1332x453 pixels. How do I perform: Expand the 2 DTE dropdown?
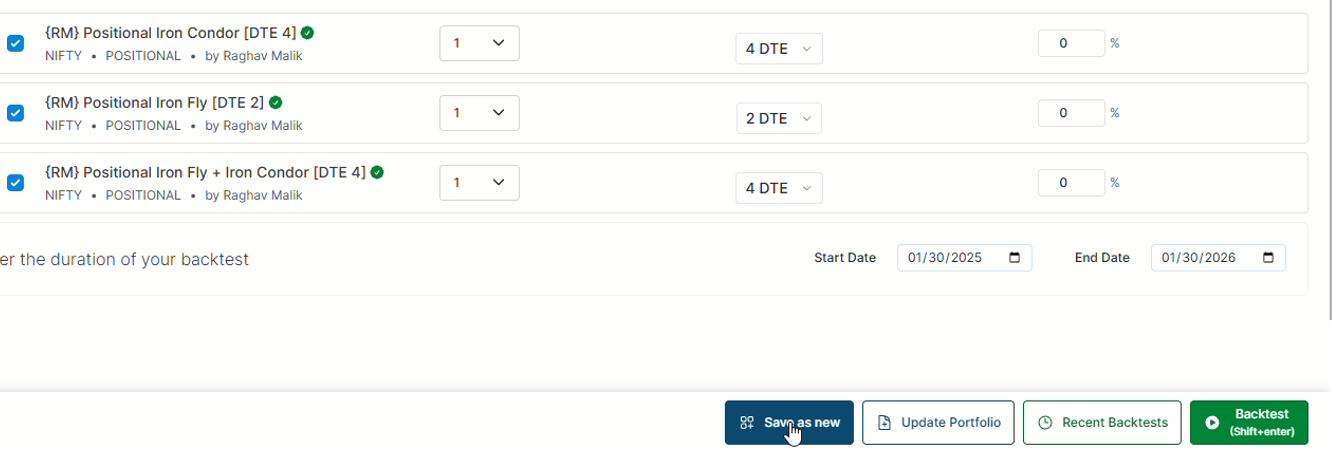(779, 118)
